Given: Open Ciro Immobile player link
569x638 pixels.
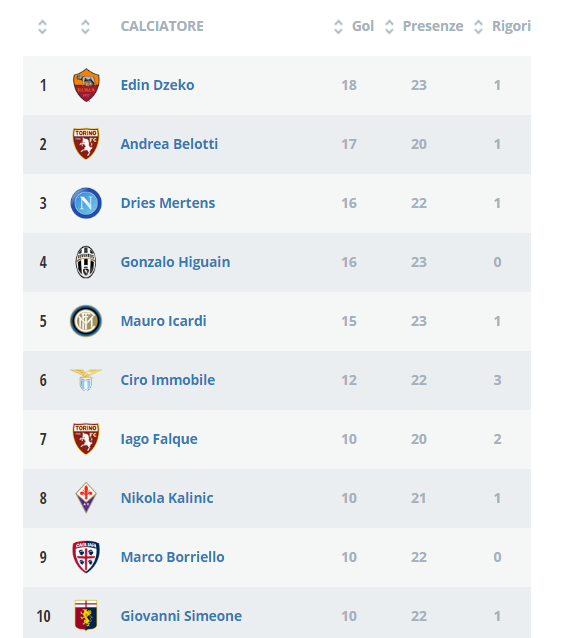Looking at the screenshot, I should click(168, 380).
